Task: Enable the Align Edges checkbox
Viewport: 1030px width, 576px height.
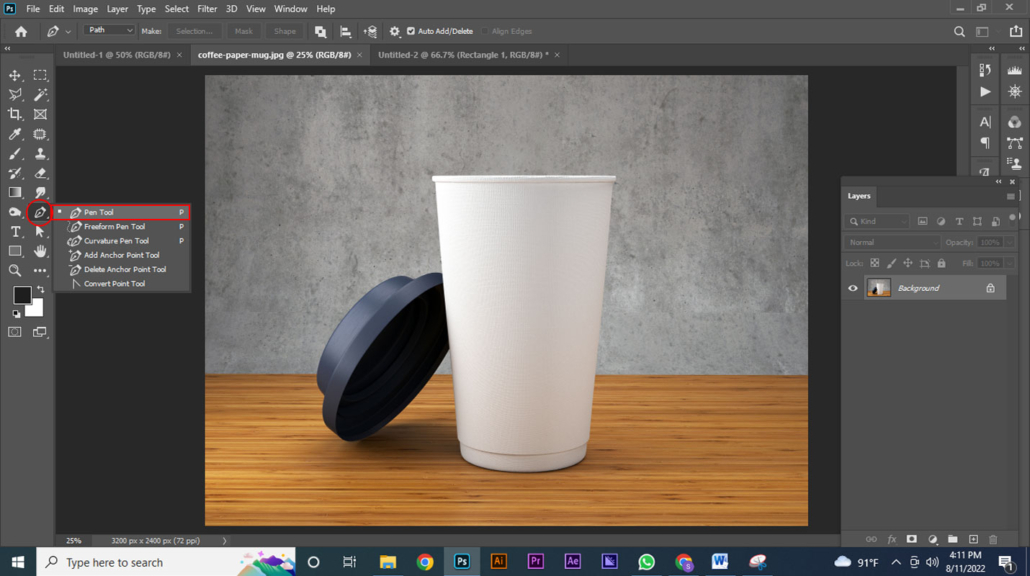Action: (486, 32)
